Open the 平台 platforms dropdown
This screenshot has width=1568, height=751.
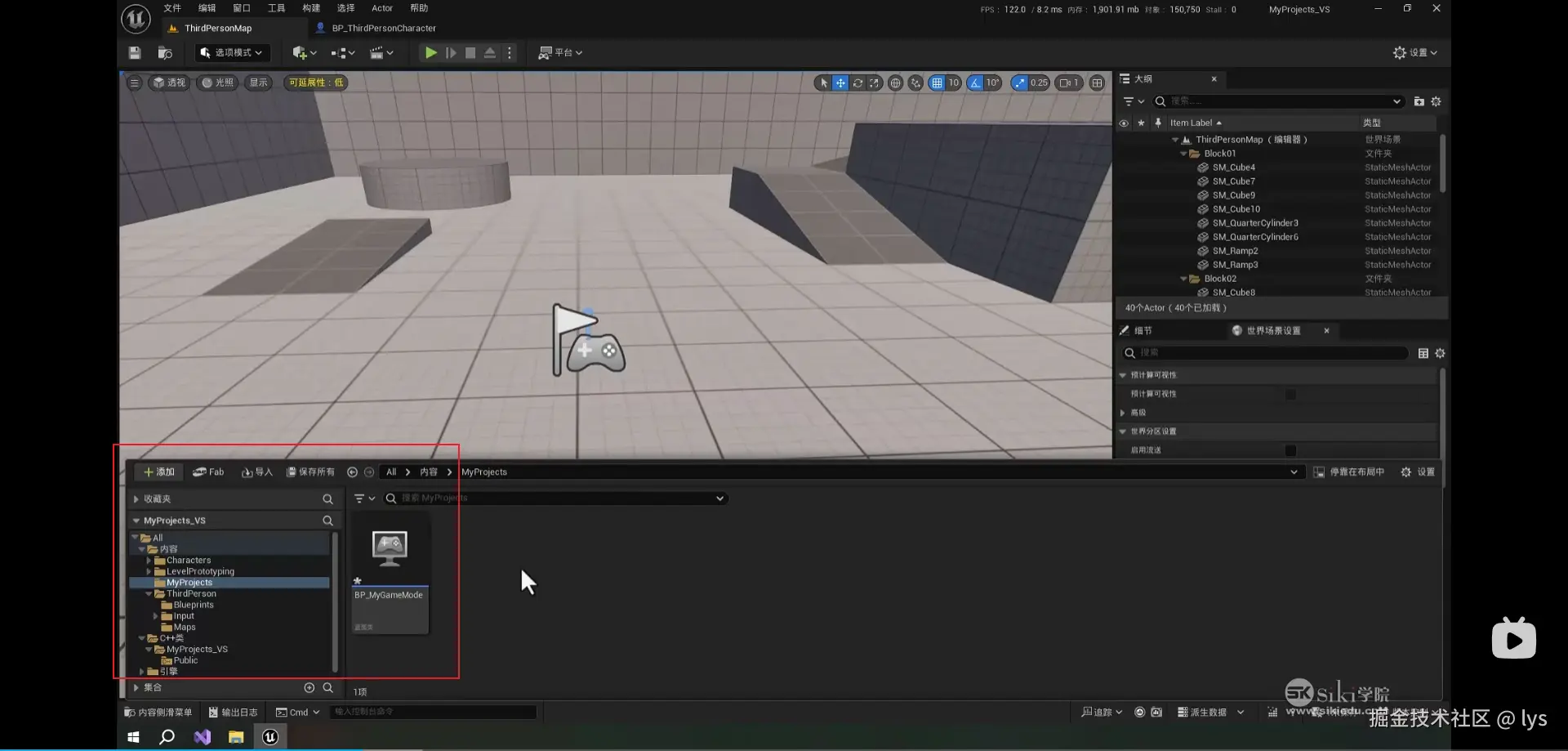pyautogui.click(x=560, y=52)
